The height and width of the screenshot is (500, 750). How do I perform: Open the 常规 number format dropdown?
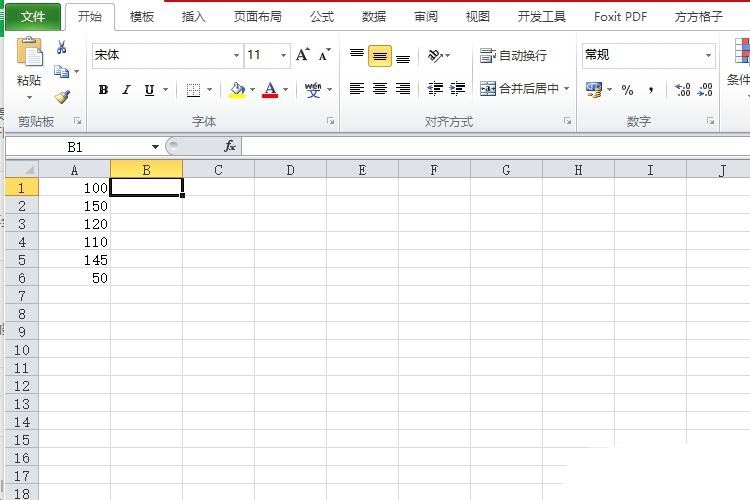pos(708,56)
